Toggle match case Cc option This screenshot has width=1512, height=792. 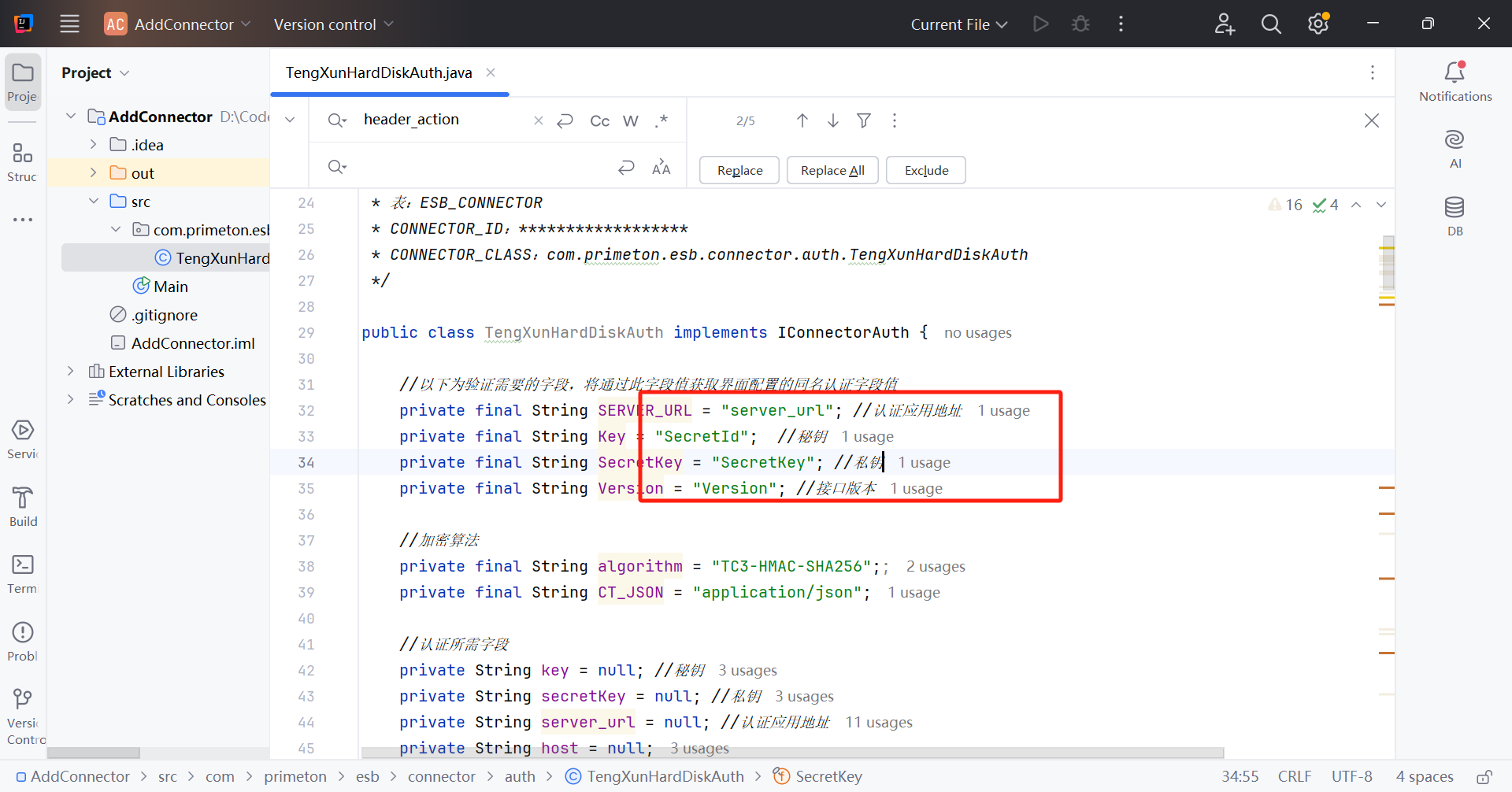599,120
